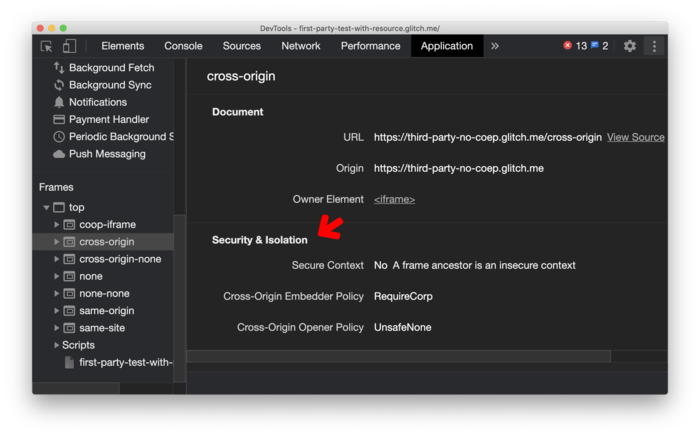Click the <iframe> owner element link
Viewport: 700px width, 437px height.
(394, 199)
